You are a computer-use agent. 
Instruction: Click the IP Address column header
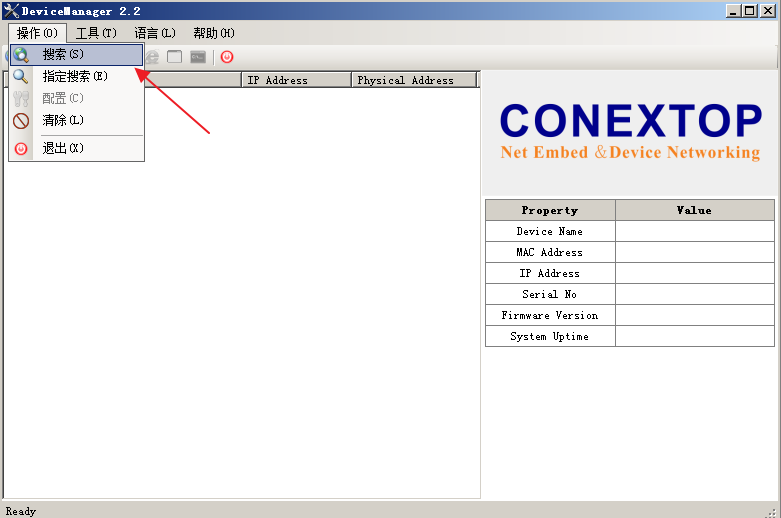coord(295,80)
